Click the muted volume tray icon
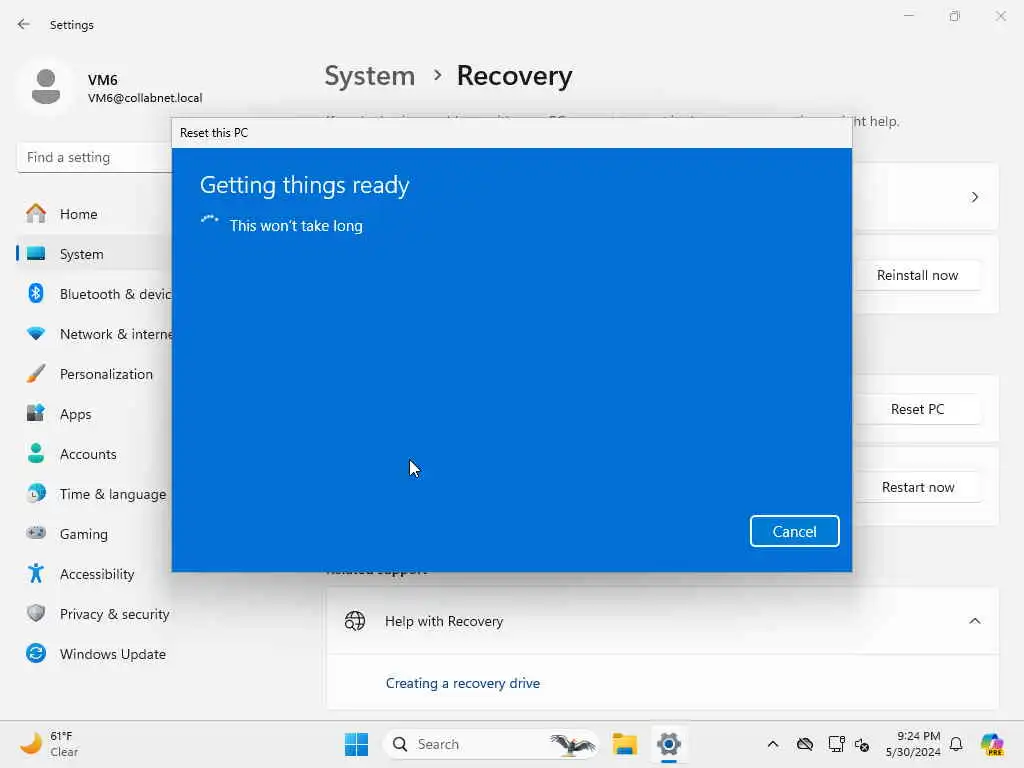Image resolution: width=1024 pixels, height=768 pixels. pos(862,744)
